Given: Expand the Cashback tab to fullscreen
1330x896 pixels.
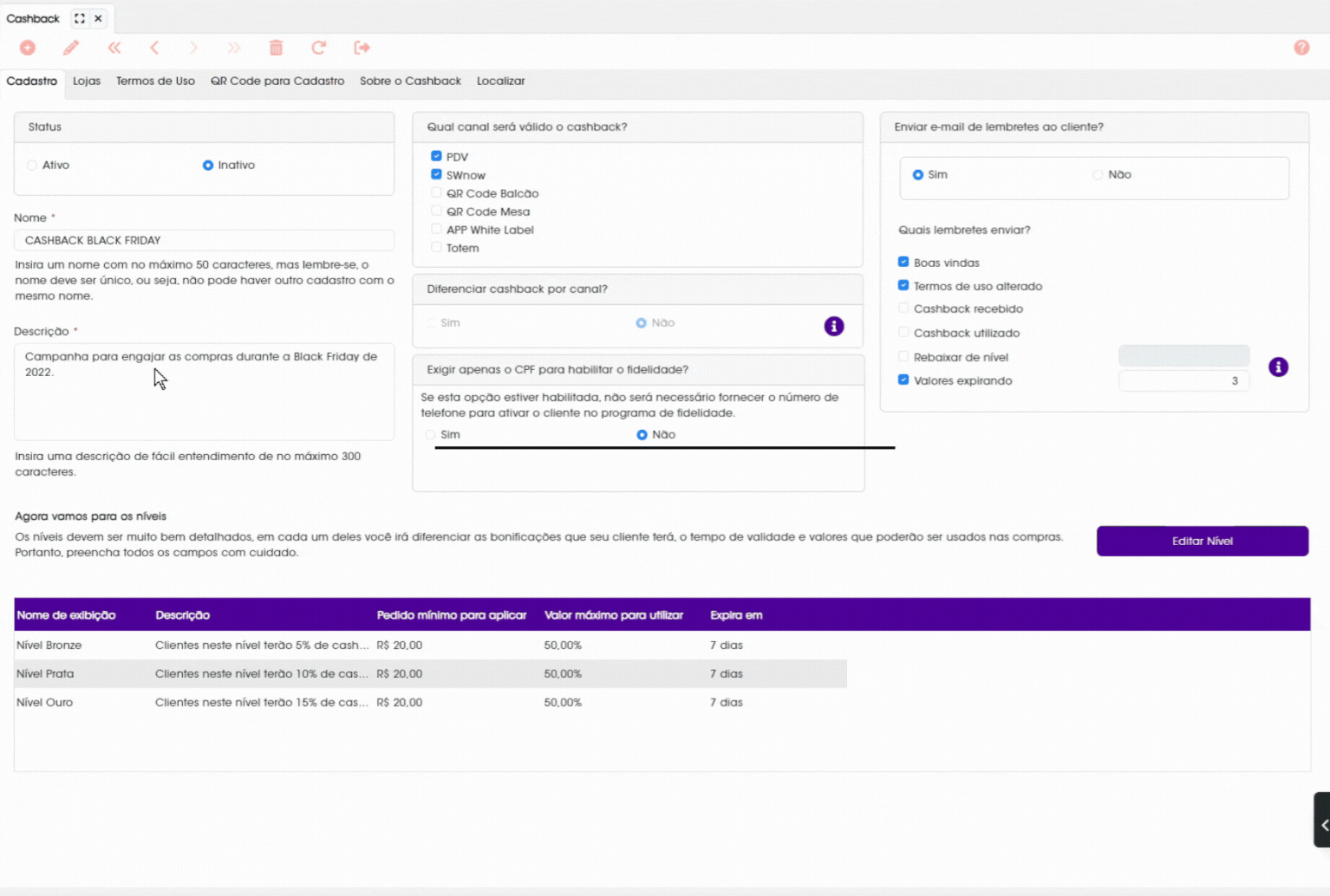Looking at the screenshot, I should [x=80, y=18].
